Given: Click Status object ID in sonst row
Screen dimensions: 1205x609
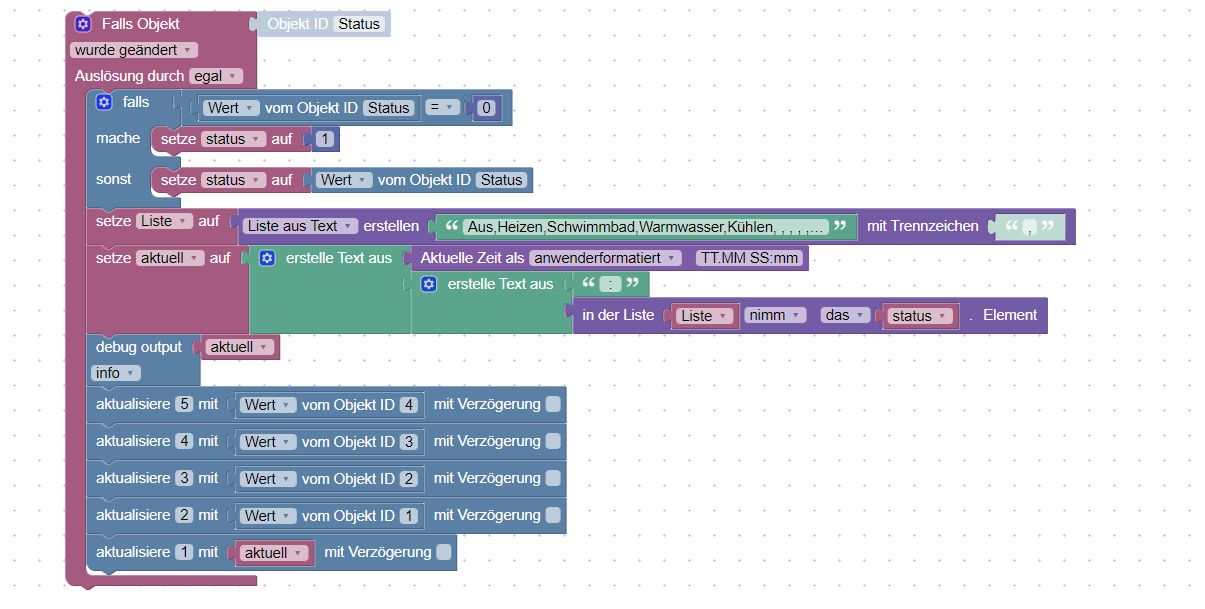Looking at the screenshot, I should [501, 180].
